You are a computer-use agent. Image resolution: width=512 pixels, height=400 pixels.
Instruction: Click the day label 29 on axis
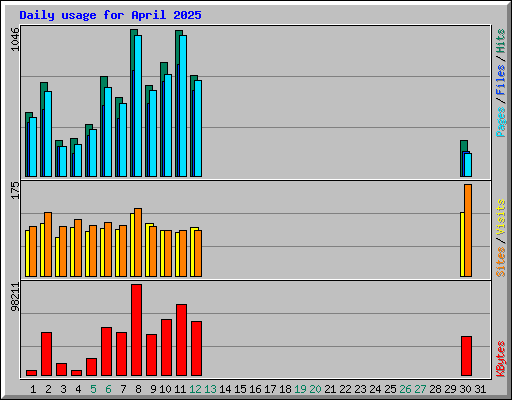(450, 389)
